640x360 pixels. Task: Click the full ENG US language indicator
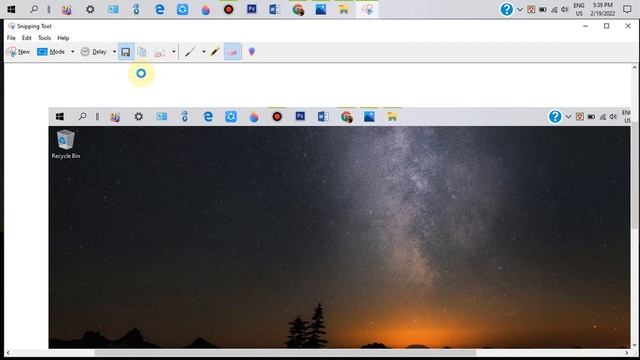(x=579, y=9)
